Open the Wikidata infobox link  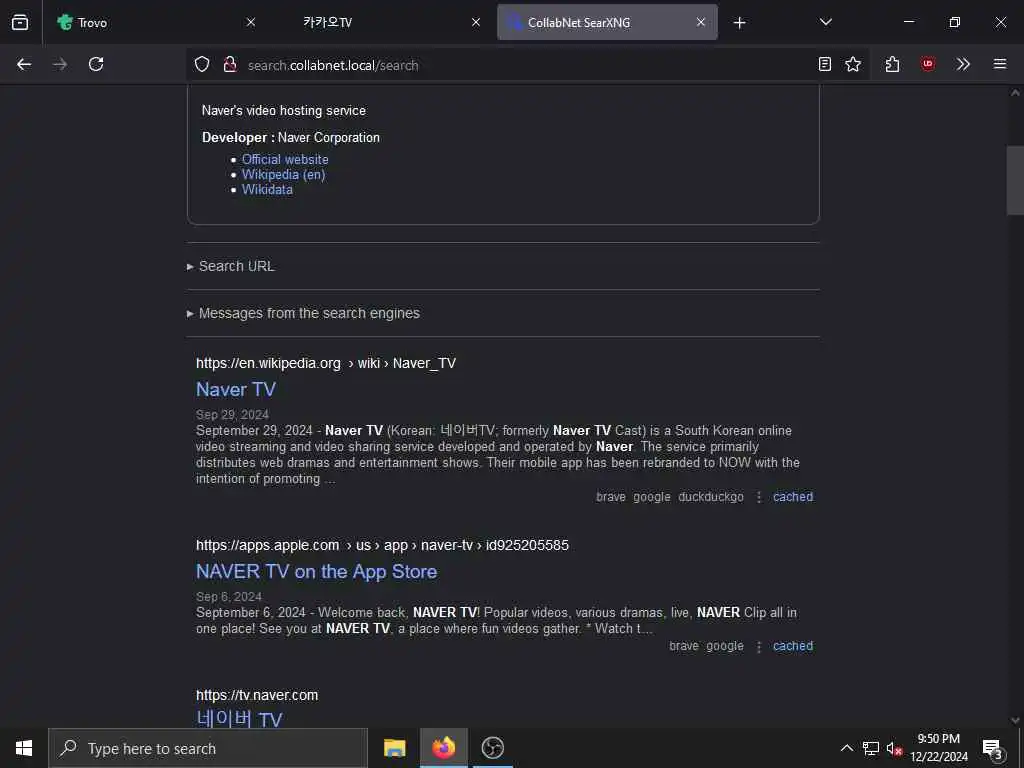[x=267, y=189]
